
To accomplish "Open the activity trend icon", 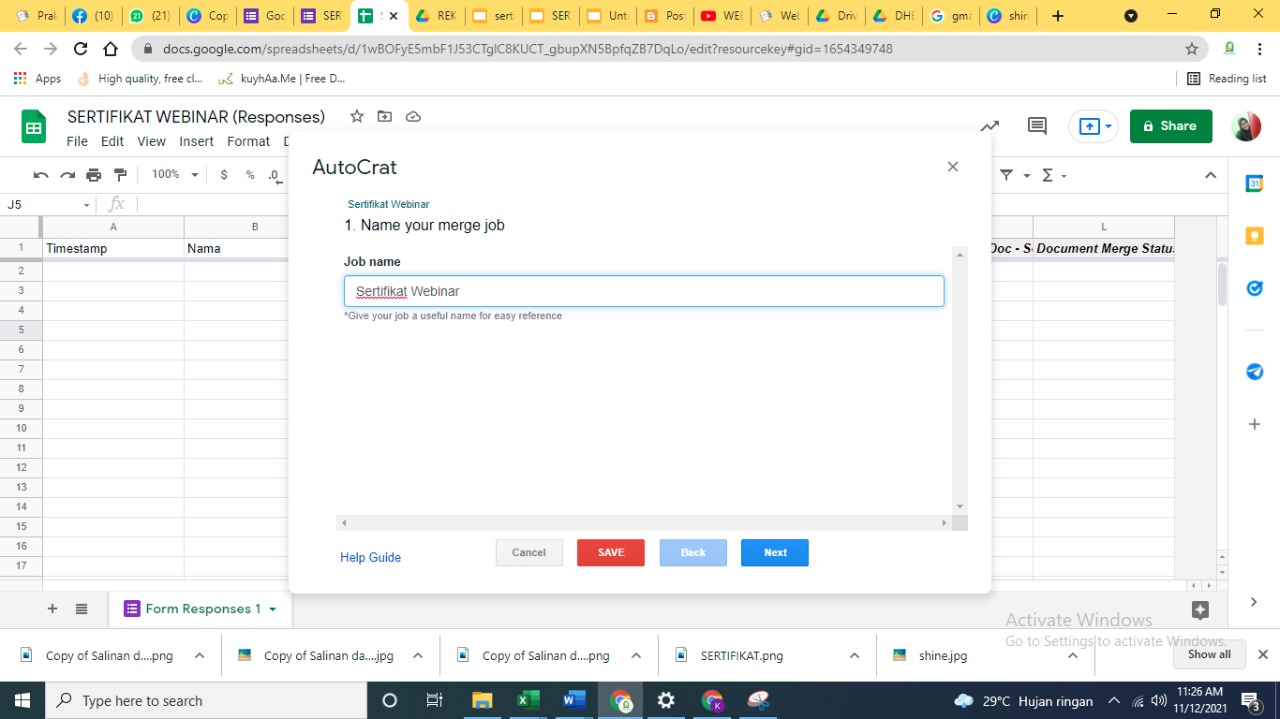I will (x=989, y=126).
